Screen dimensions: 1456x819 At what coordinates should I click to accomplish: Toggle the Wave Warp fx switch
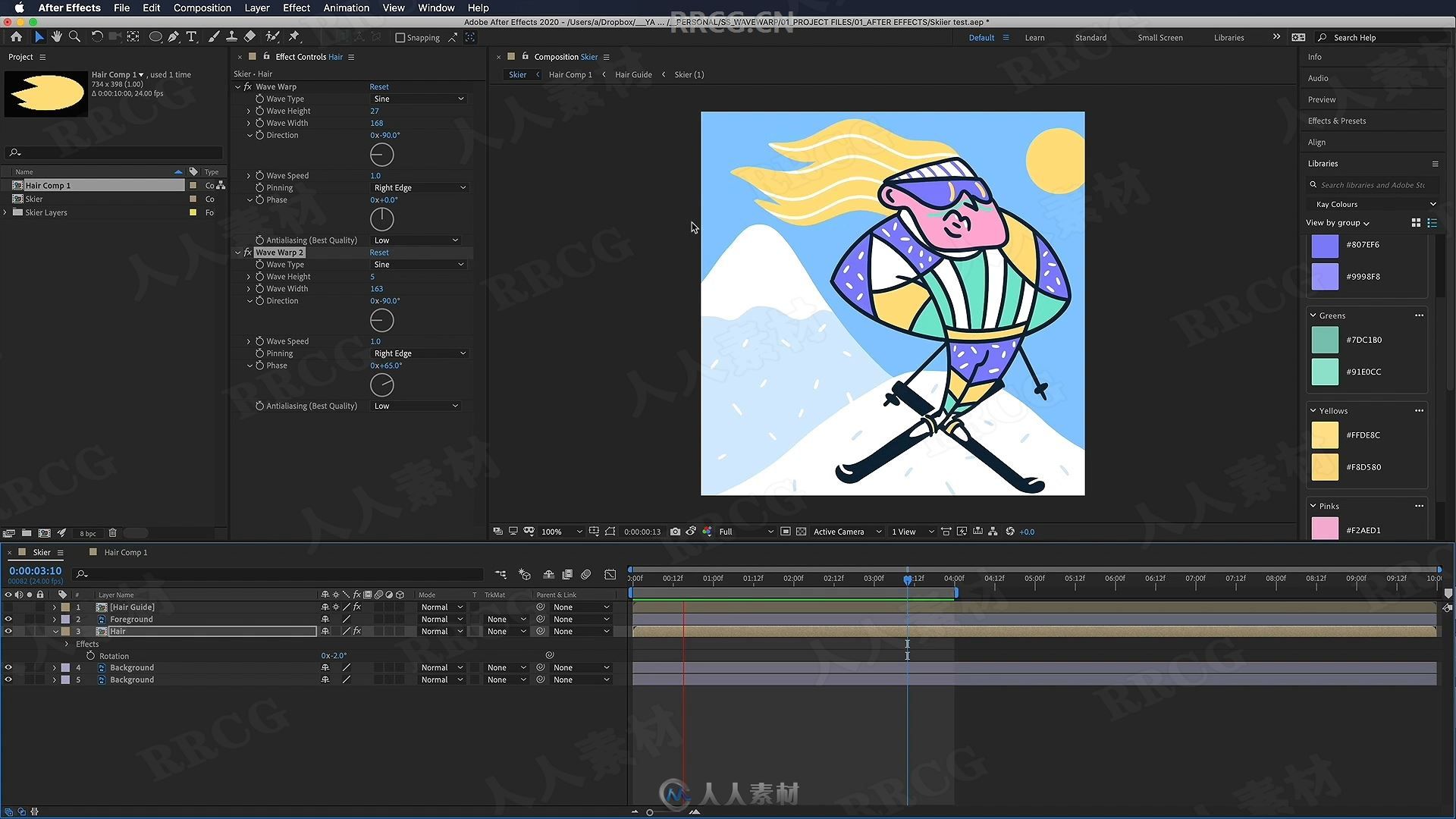248,86
